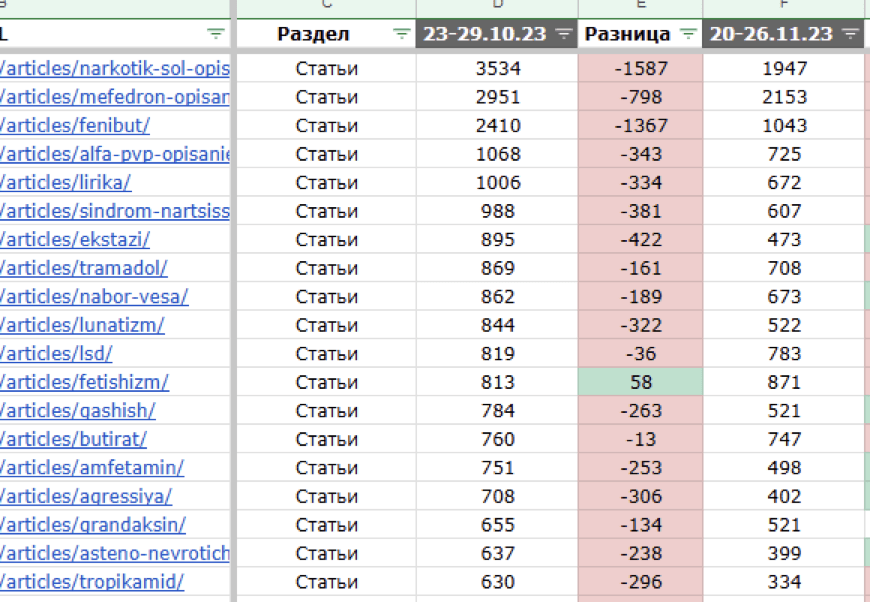Open filter menu for Раздел column
Screen dimensions: 870x602
(x=401, y=34)
